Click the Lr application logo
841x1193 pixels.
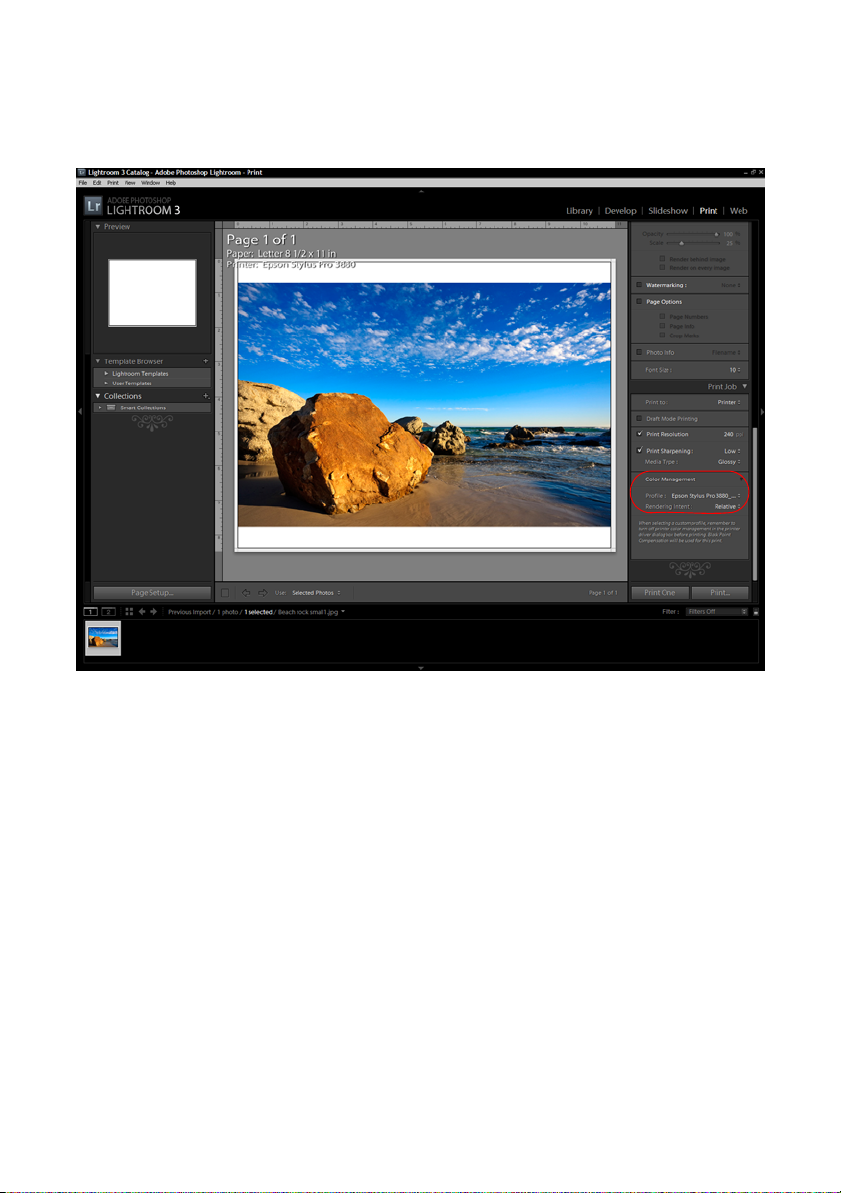(x=93, y=205)
